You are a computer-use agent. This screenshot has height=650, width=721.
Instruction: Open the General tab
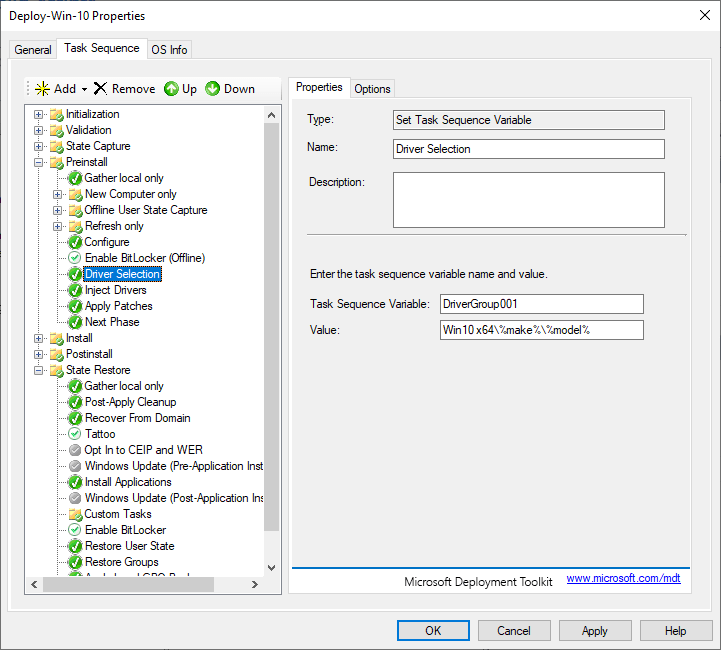(33, 50)
